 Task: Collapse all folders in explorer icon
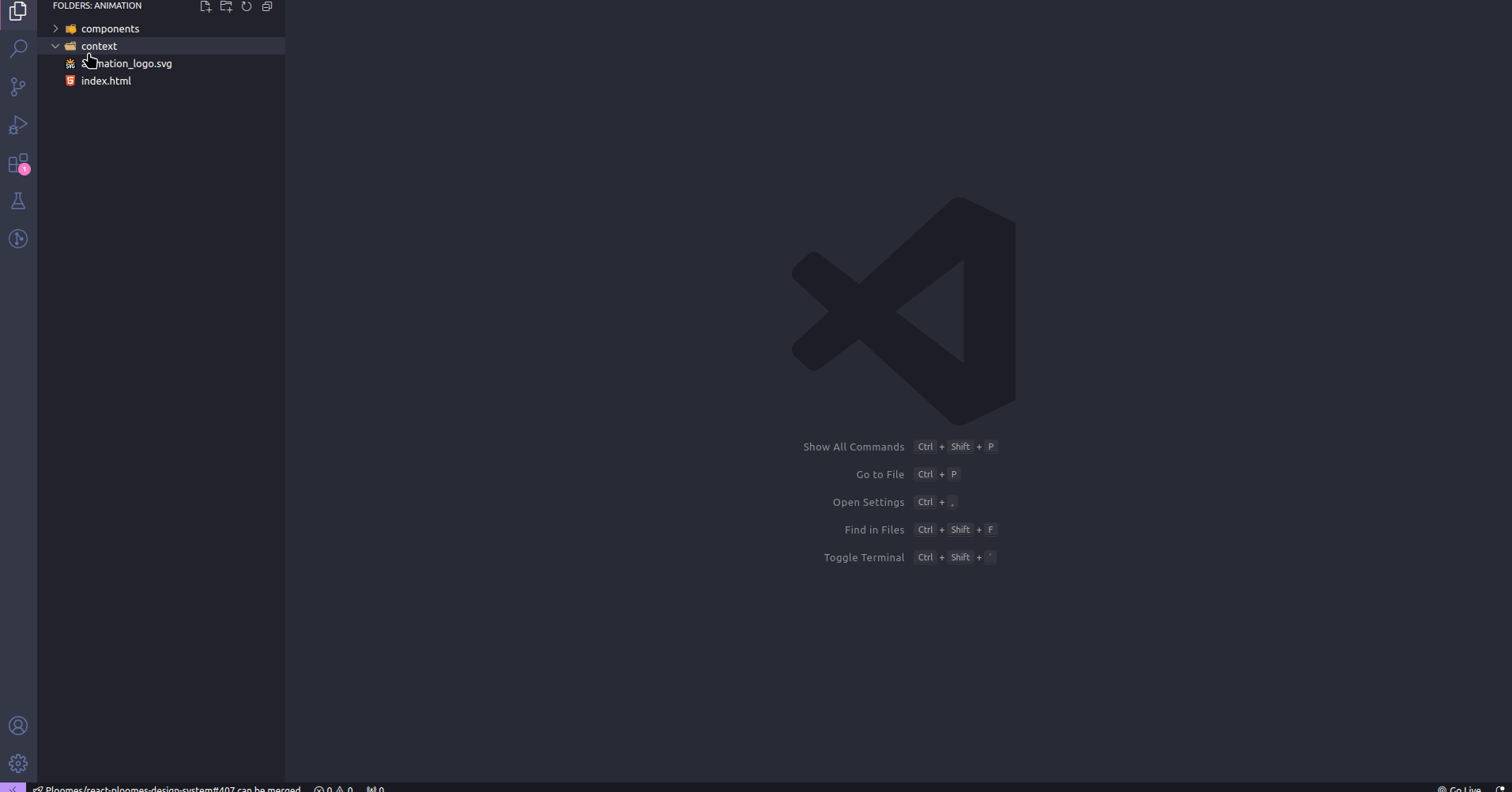267,6
